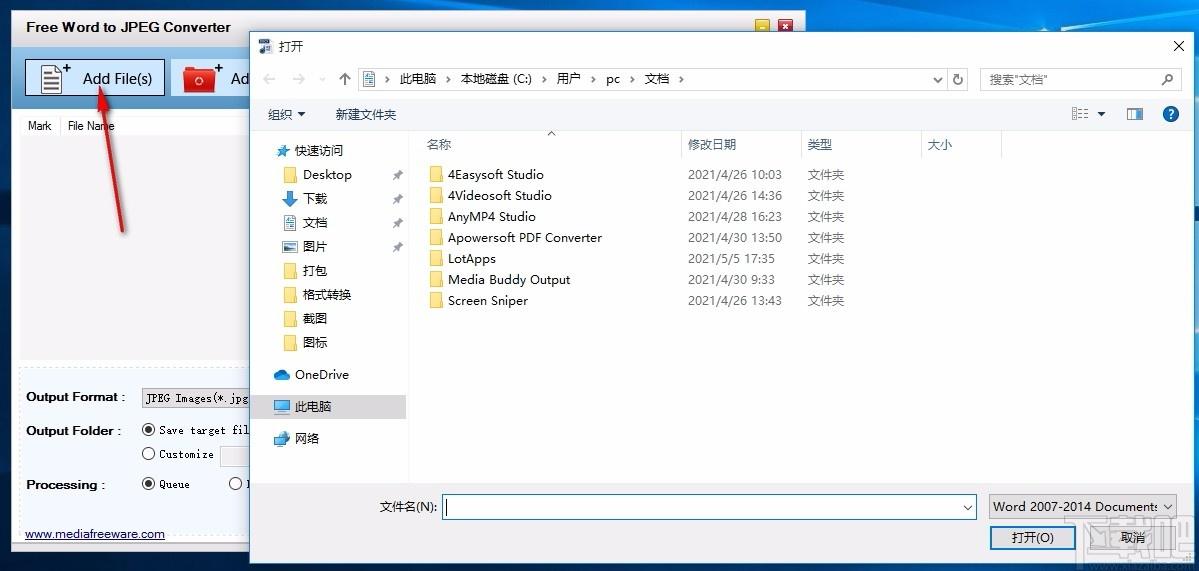Click the Add File(s) button
The width and height of the screenshot is (1199, 571).
click(95, 78)
